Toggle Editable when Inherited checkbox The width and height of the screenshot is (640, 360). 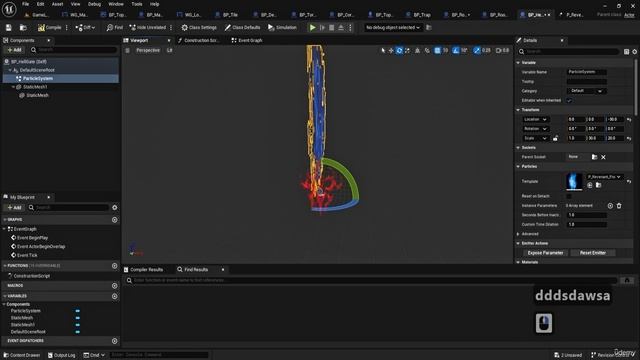[569, 100]
